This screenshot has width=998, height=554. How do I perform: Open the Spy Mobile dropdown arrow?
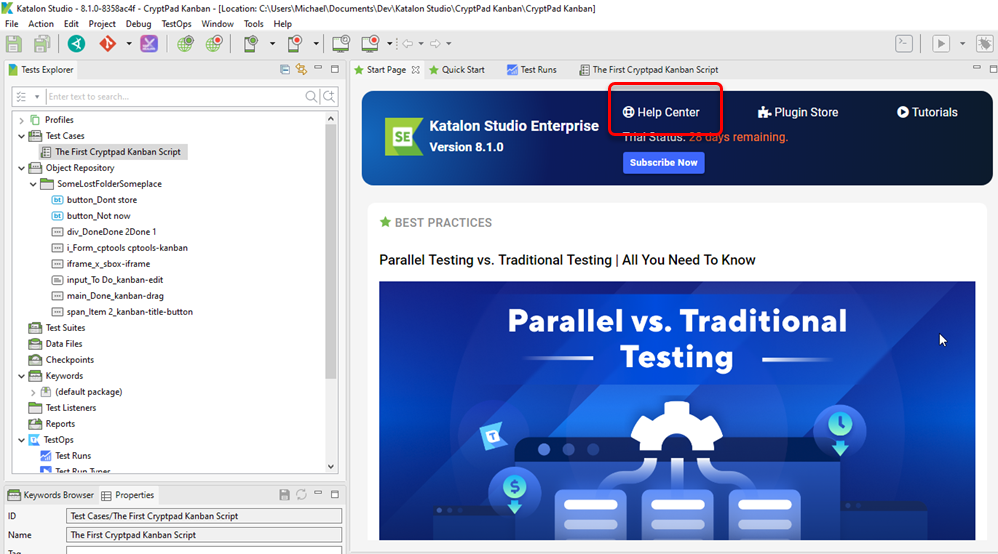pos(272,43)
